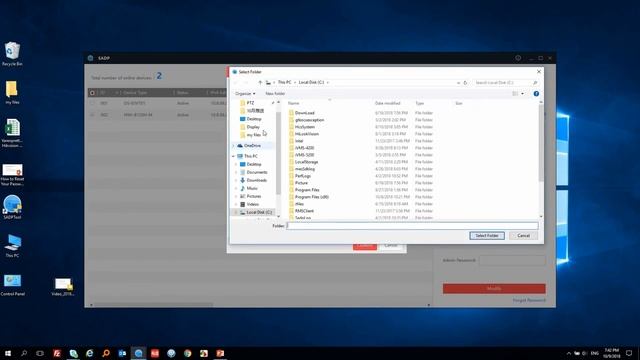Open Outlook from the taskbar
The height and width of the screenshot is (360, 640).
coord(122,353)
